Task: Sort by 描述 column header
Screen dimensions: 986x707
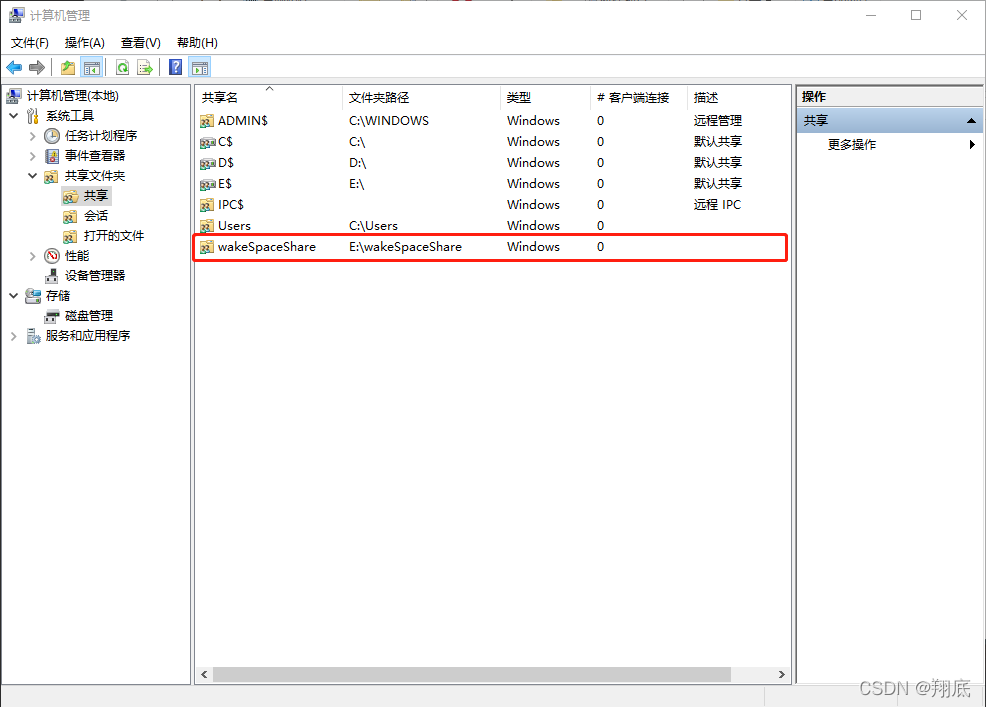Action: pyautogui.click(x=738, y=97)
